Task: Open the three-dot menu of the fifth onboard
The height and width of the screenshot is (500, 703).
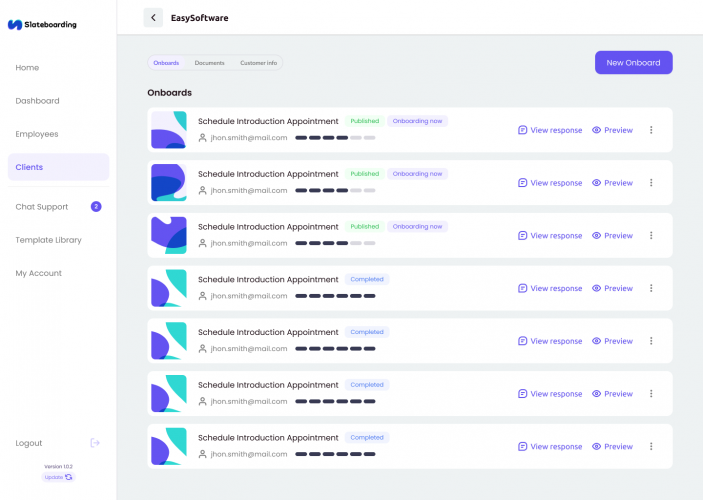Action: [x=651, y=341]
